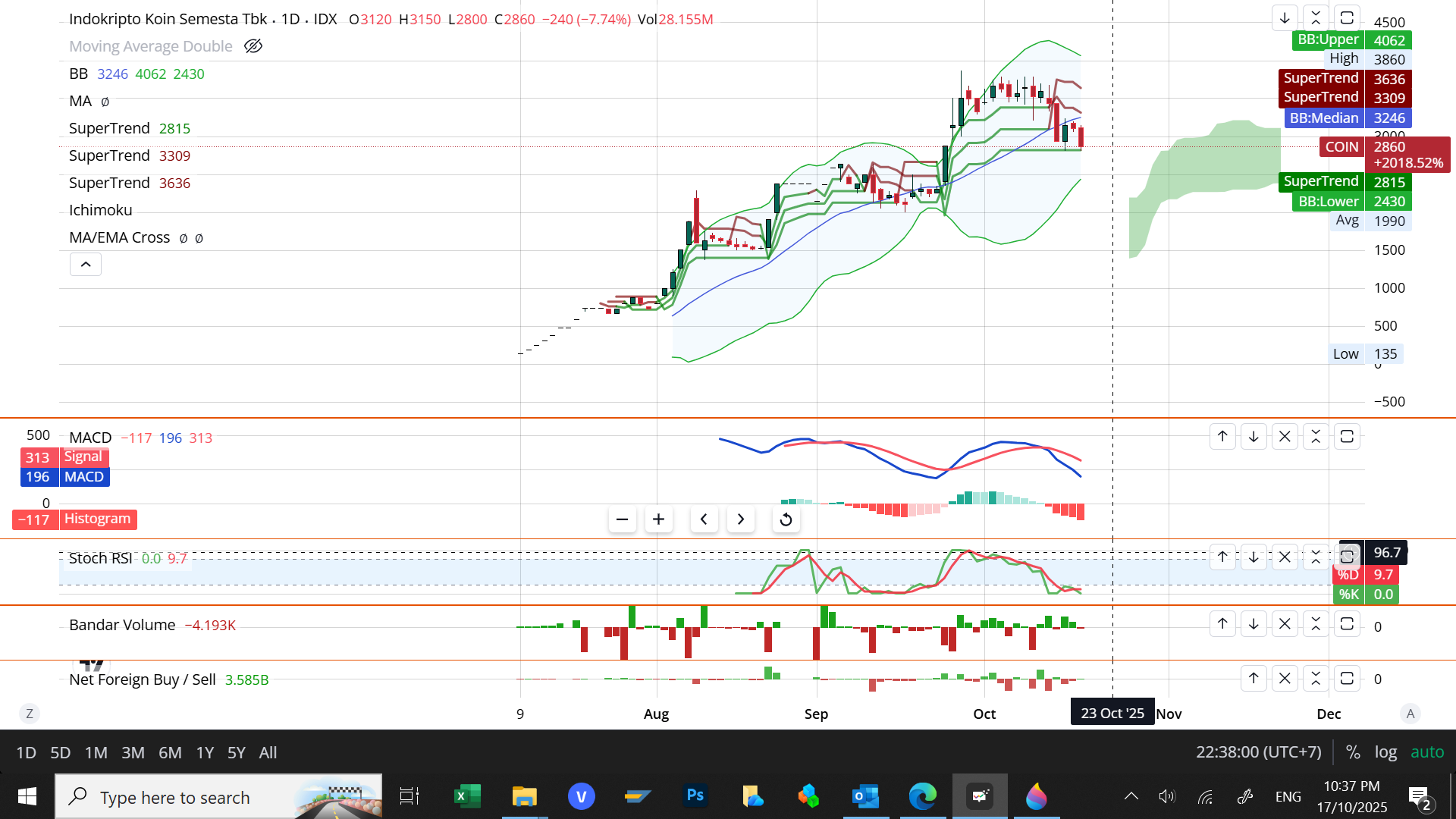This screenshot has width=1456, height=819.
Task: Delete the Bandar Volume pane
Action: (1285, 624)
